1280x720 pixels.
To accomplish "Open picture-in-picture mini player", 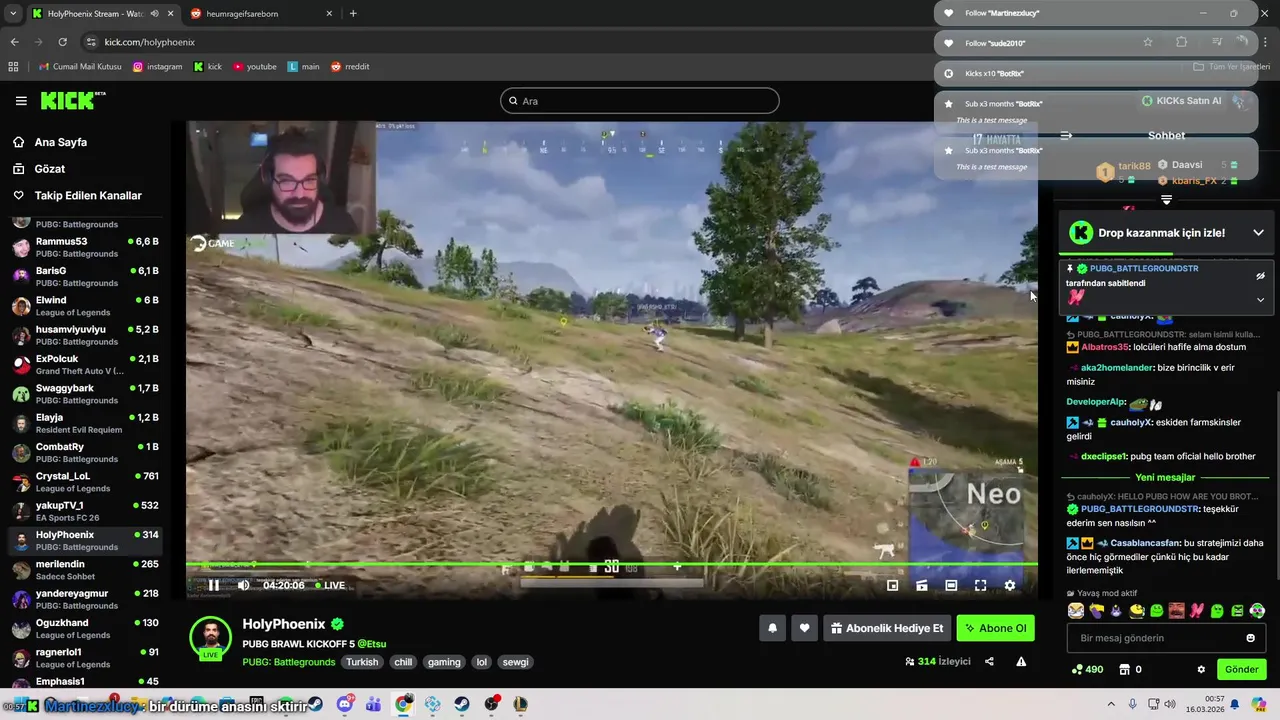I will point(893,585).
